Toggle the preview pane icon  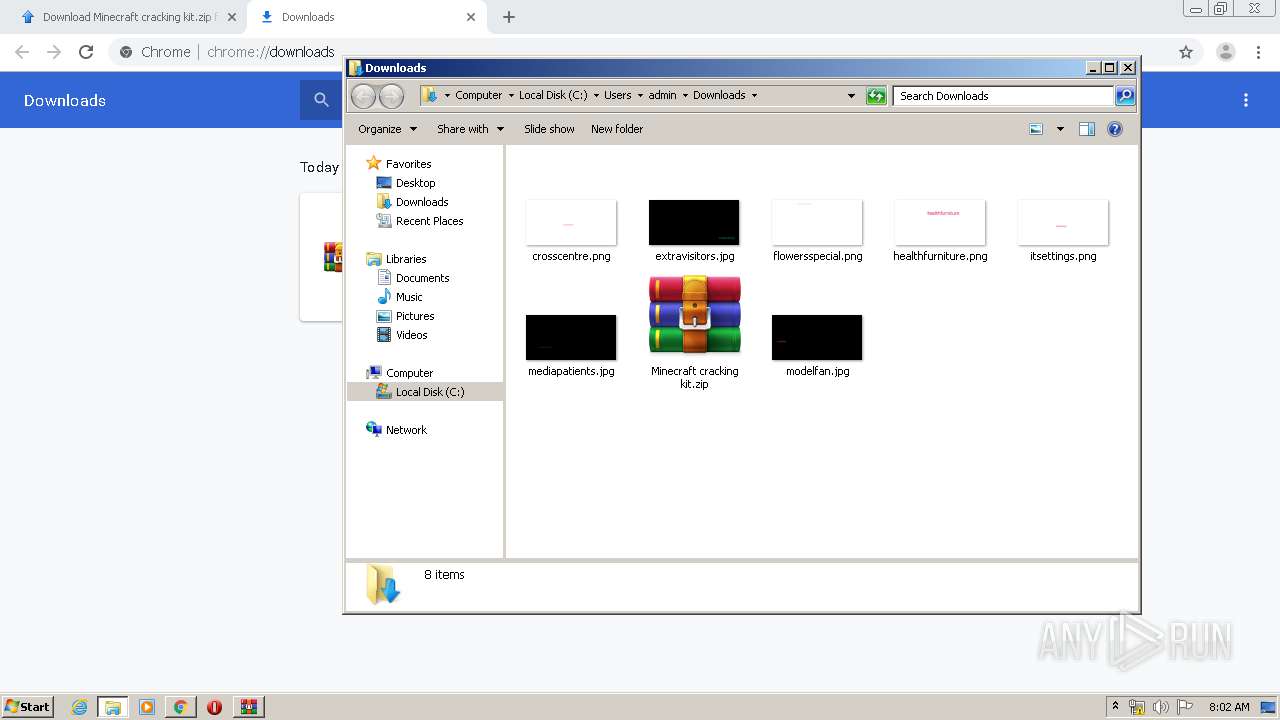[x=1087, y=129]
